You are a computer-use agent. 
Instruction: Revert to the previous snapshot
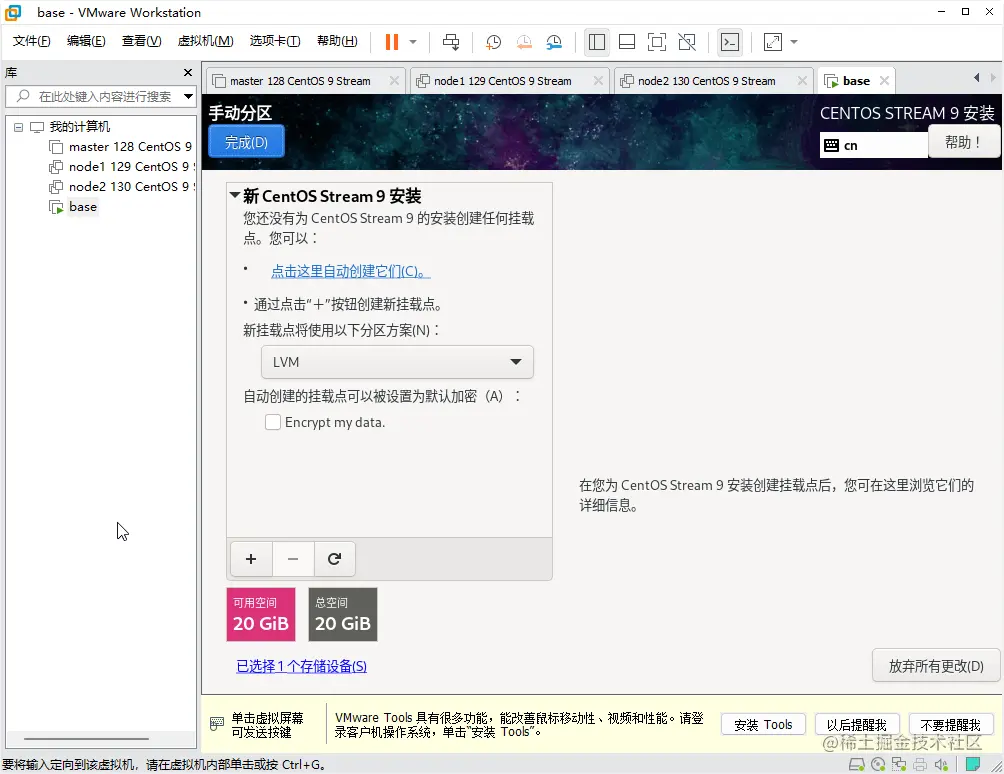tap(524, 42)
